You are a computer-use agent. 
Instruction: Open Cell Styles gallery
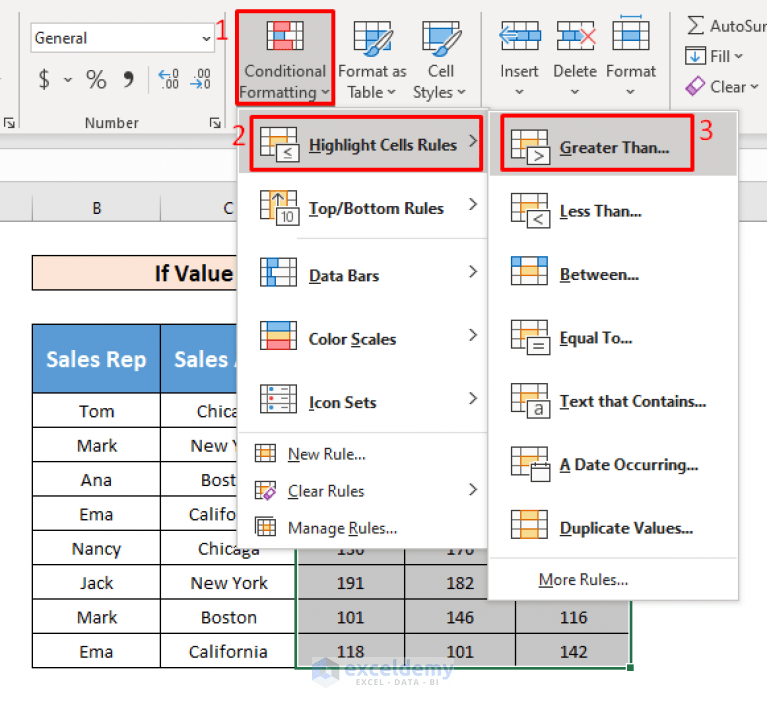point(440,58)
